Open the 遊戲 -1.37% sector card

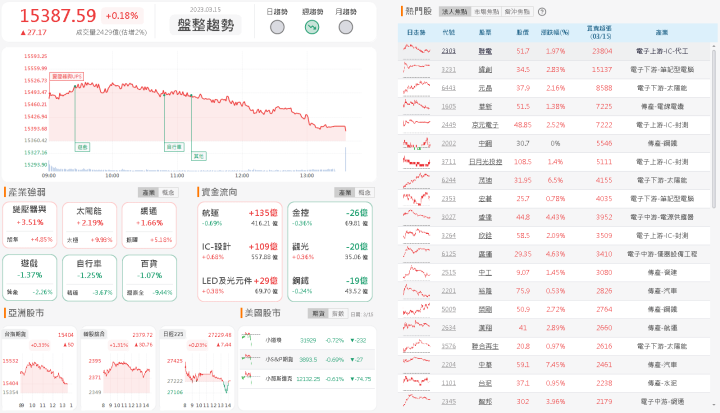pos(30,278)
